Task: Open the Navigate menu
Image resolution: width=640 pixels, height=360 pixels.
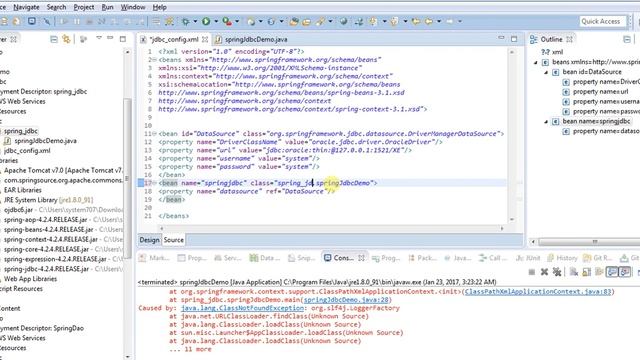Action: (26, 7)
